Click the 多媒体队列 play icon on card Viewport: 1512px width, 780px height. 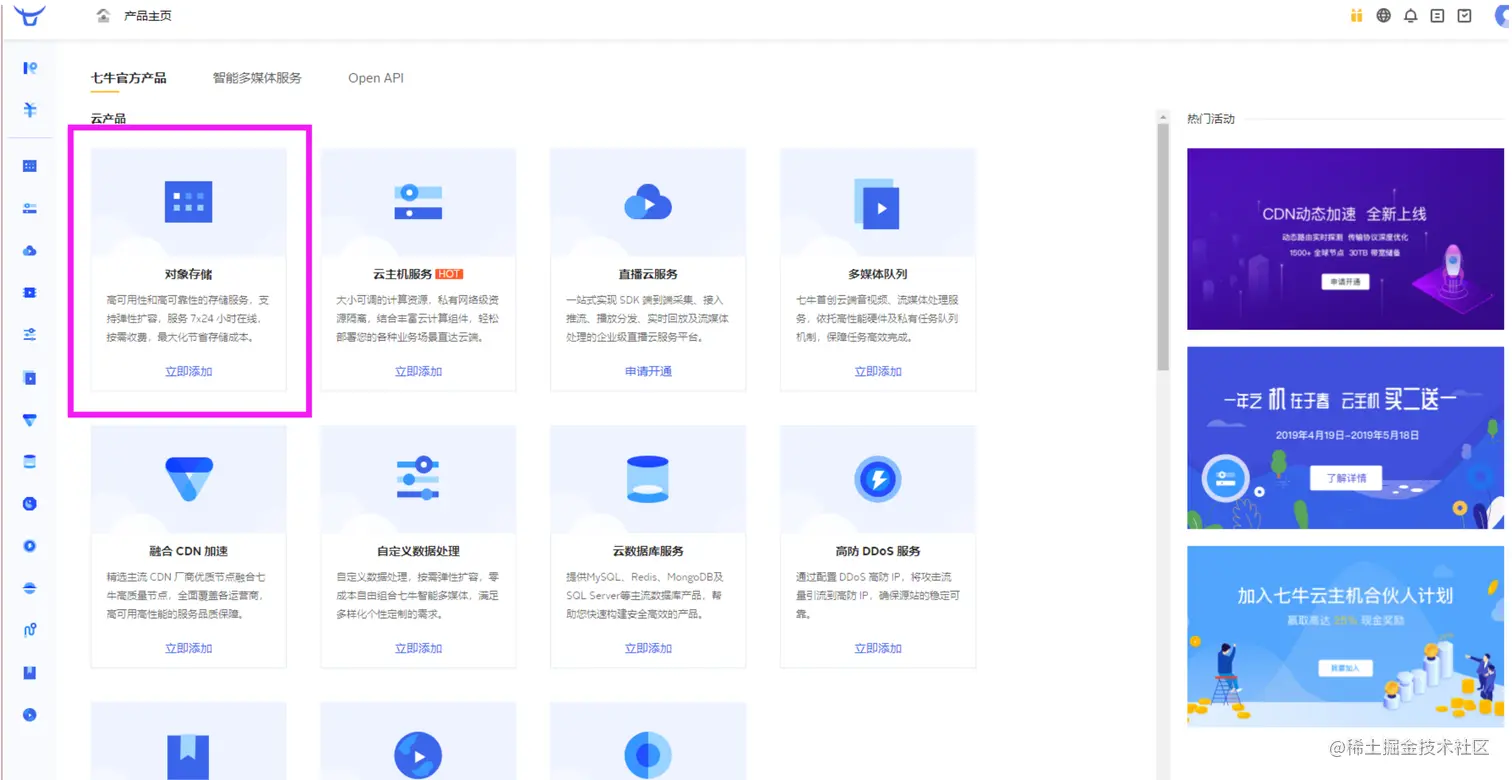tap(877, 204)
